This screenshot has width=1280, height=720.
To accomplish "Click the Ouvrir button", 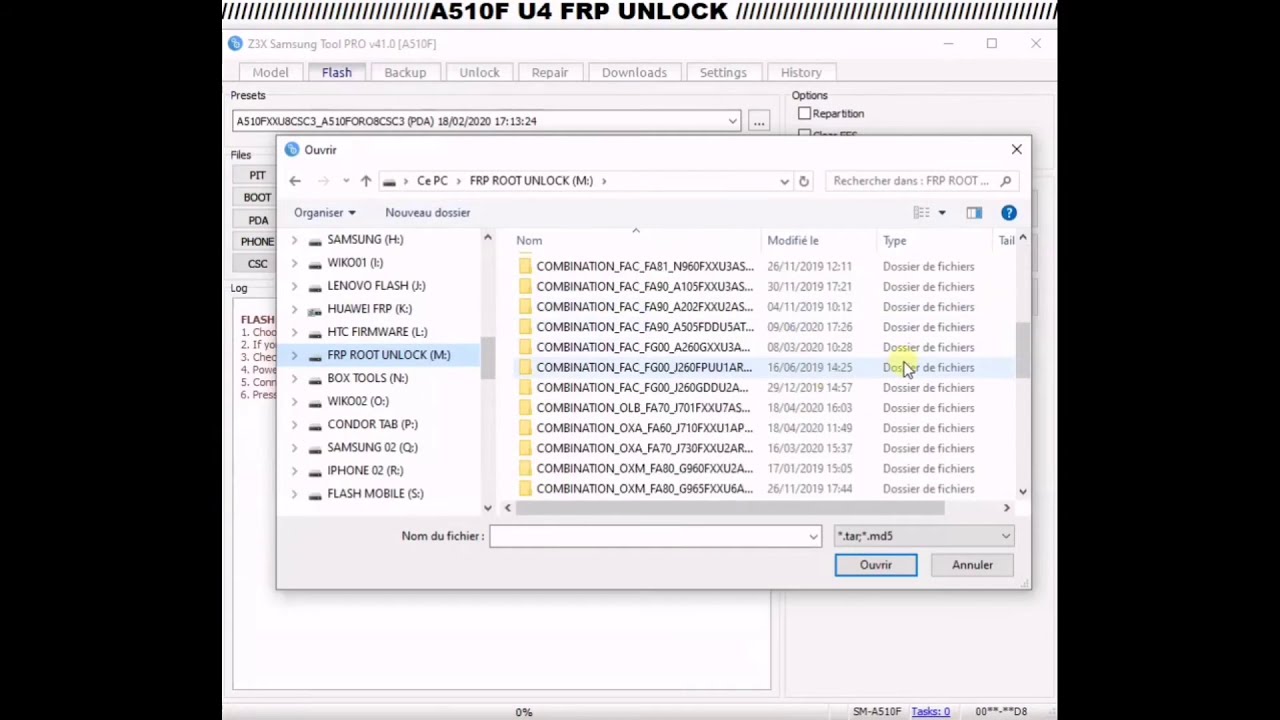I will [876, 565].
